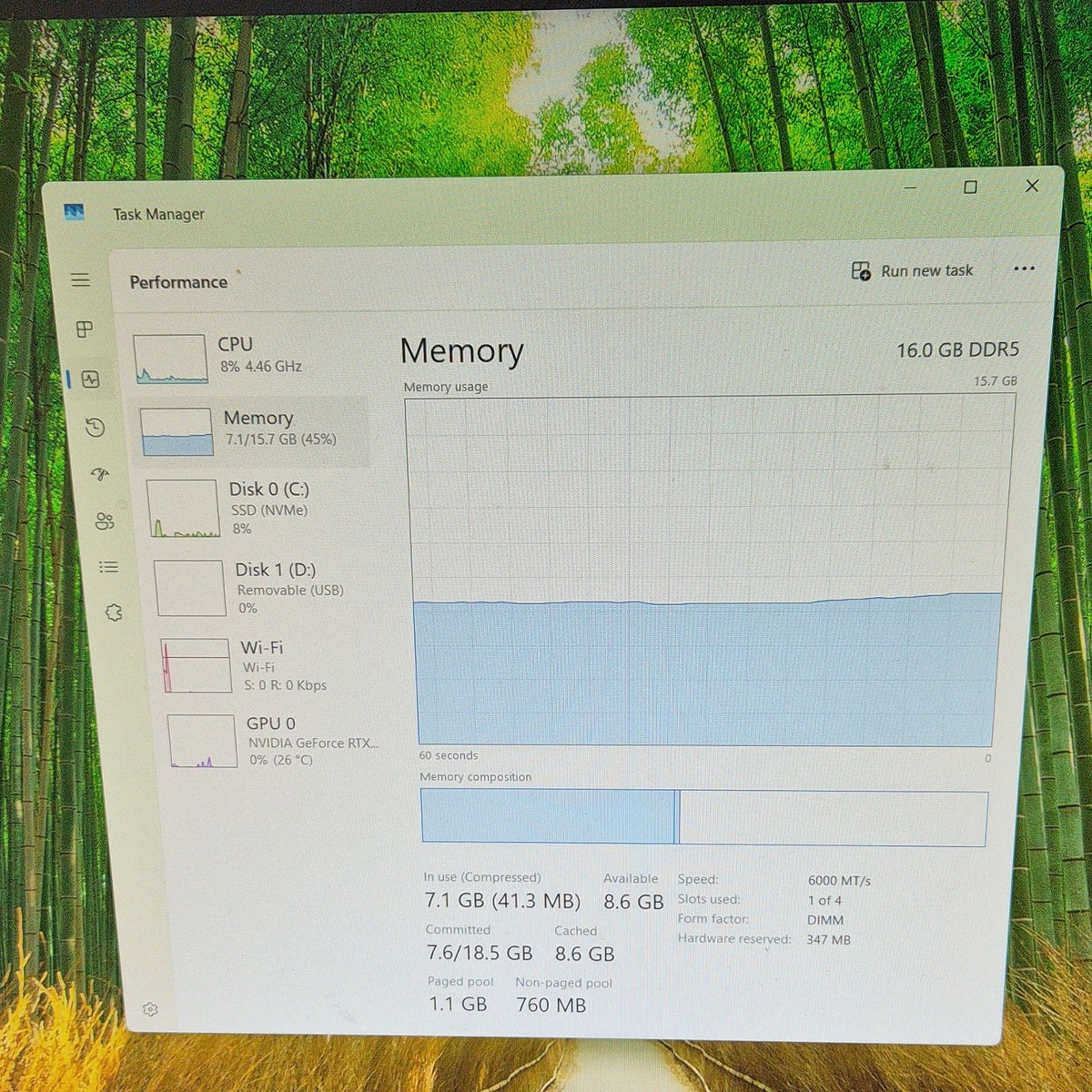Click the Committed value '7.6/18.5 GB'
The image size is (1092, 1092).
[x=480, y=953]
